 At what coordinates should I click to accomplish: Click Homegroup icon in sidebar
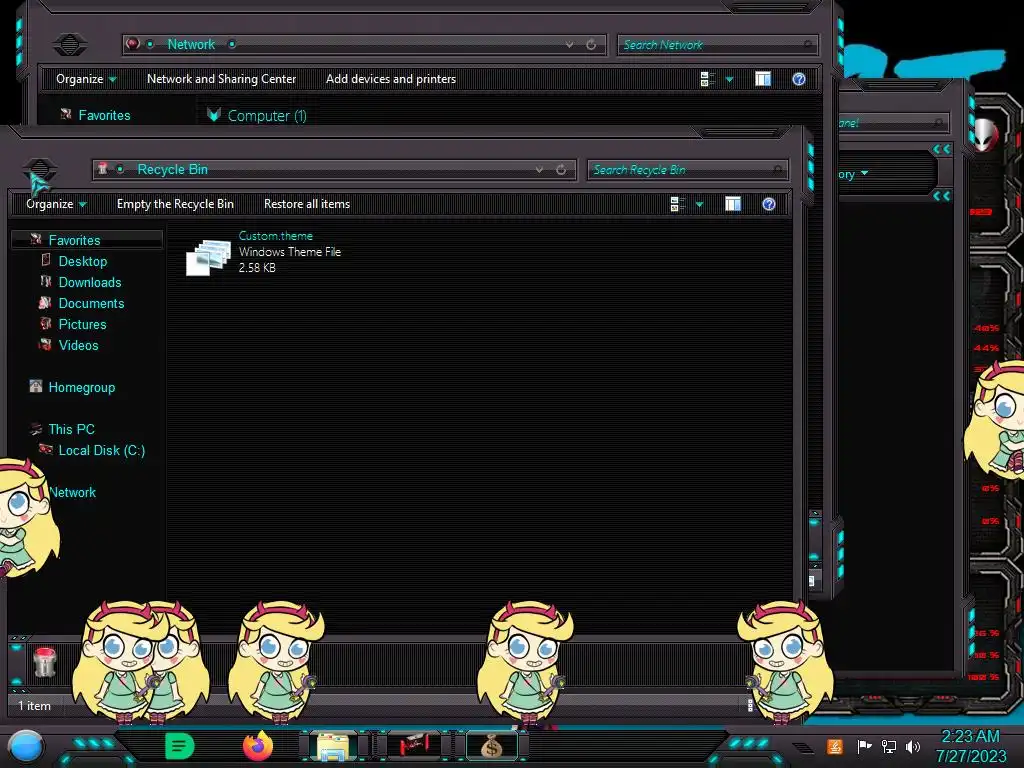pyautogui.click(x=36, y=386)
